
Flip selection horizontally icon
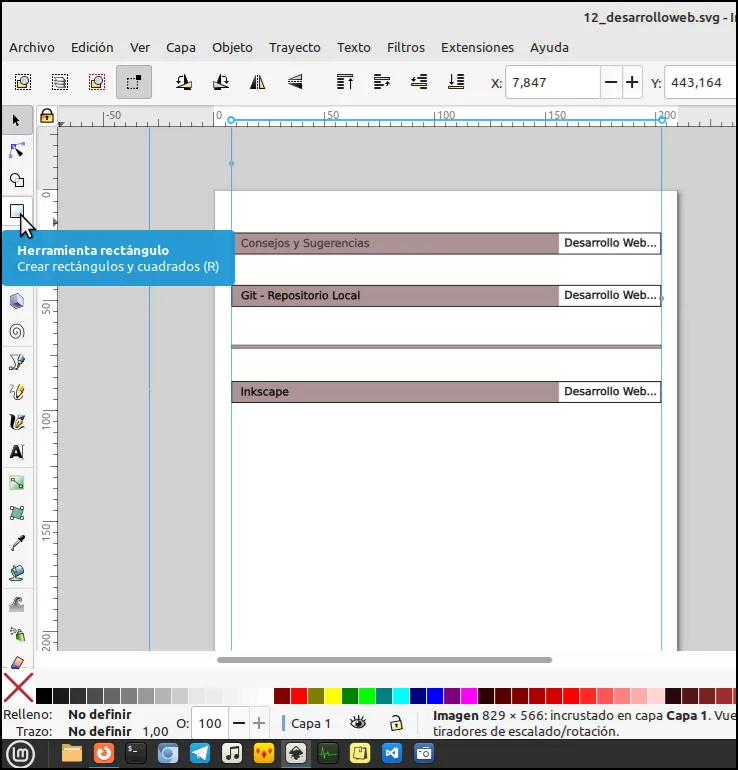point(257,82)
